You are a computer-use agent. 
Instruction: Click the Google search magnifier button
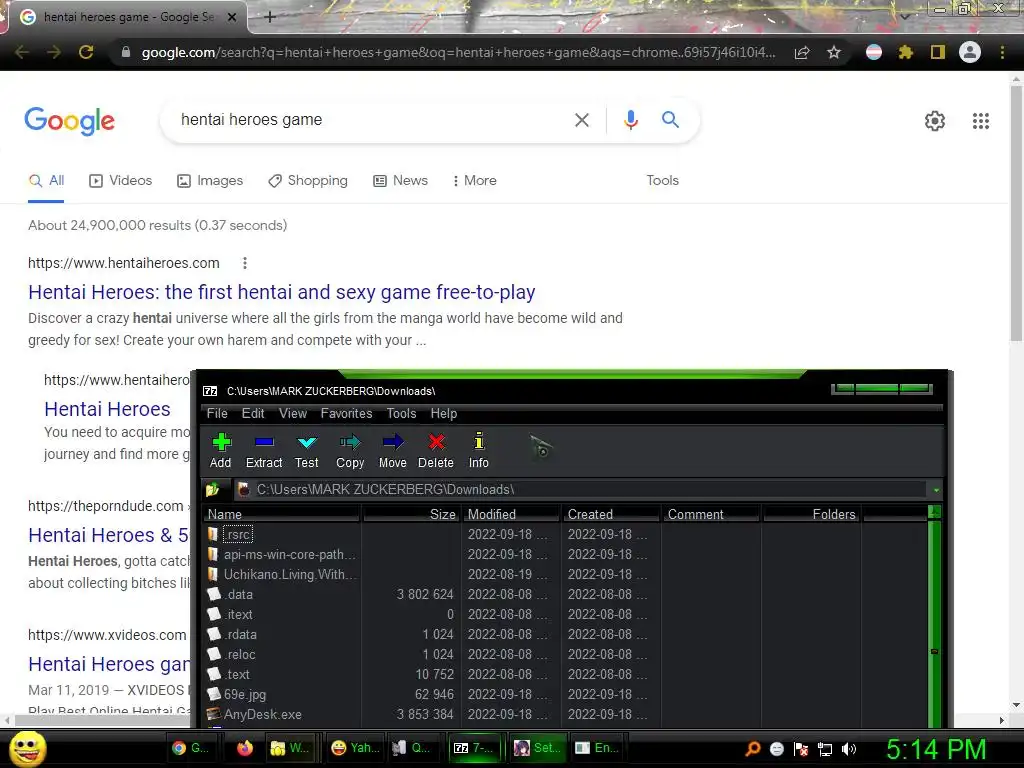pyautogui.click(x=670, y=120)
